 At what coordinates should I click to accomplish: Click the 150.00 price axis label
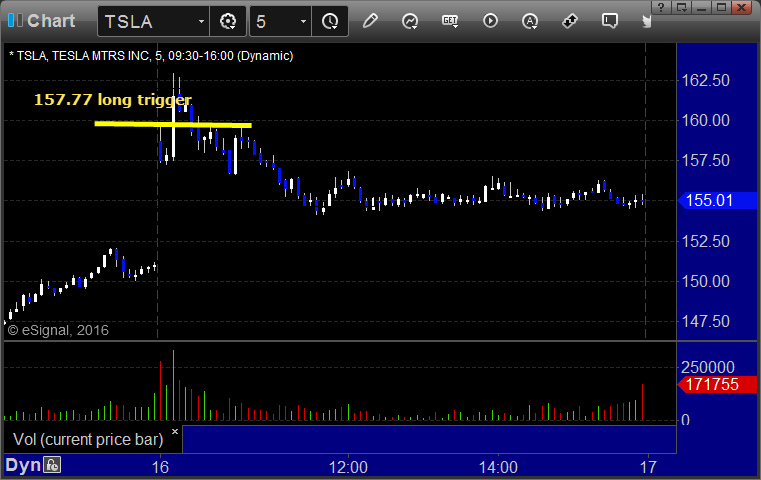coord(705,281)
